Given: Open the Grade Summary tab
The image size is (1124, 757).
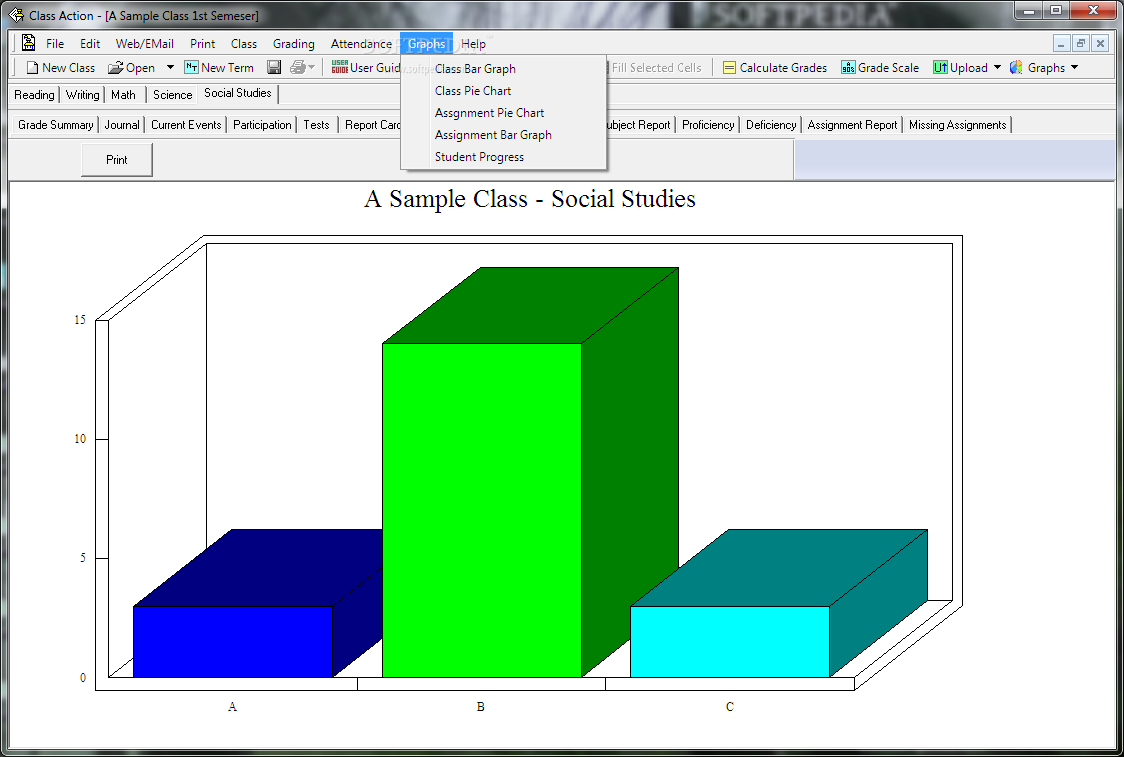Looking at the screenshot, I should [x=55, y=125].
